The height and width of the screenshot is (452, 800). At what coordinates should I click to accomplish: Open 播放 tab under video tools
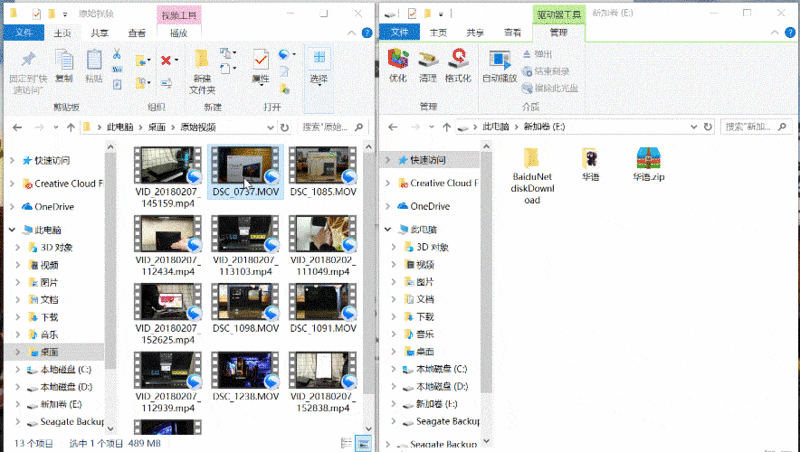(179, 33)
